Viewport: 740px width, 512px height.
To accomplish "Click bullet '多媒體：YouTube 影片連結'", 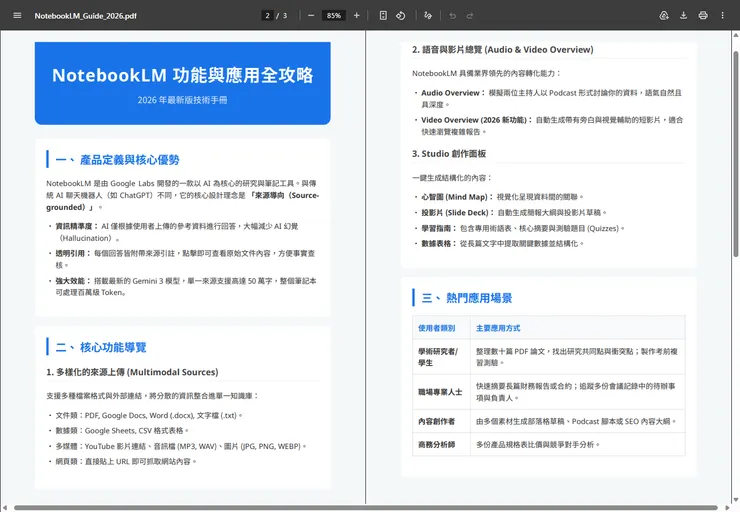I will pyautogui.click(x=181, y=446).
